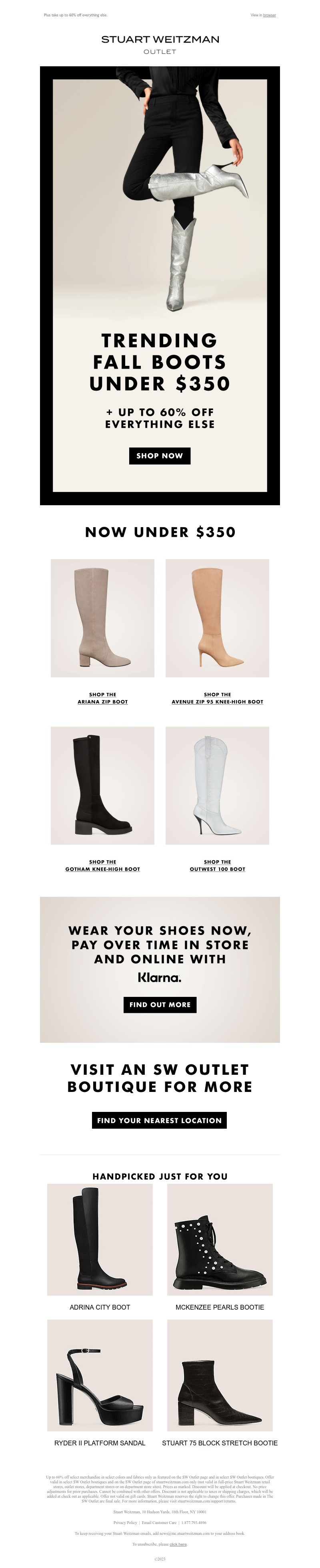The image size is (320, 1568).
Task: Click the Stuart Weitzman Outlet logo
Action: coord(160,44)
